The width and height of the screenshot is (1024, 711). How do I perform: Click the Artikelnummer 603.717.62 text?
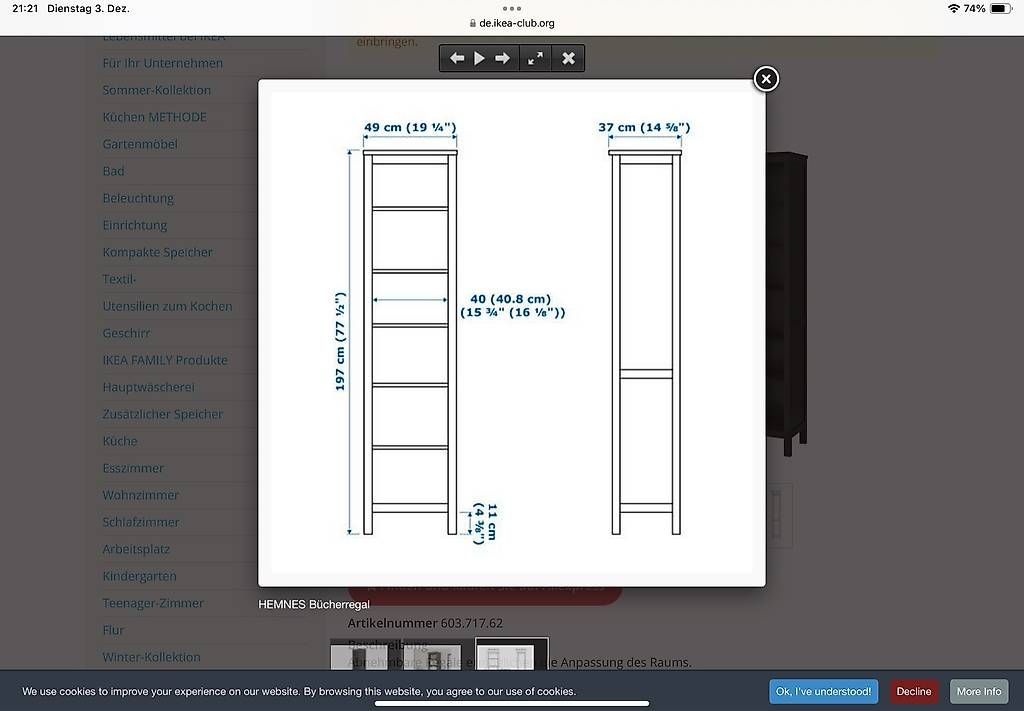click(x=425, y=623)
